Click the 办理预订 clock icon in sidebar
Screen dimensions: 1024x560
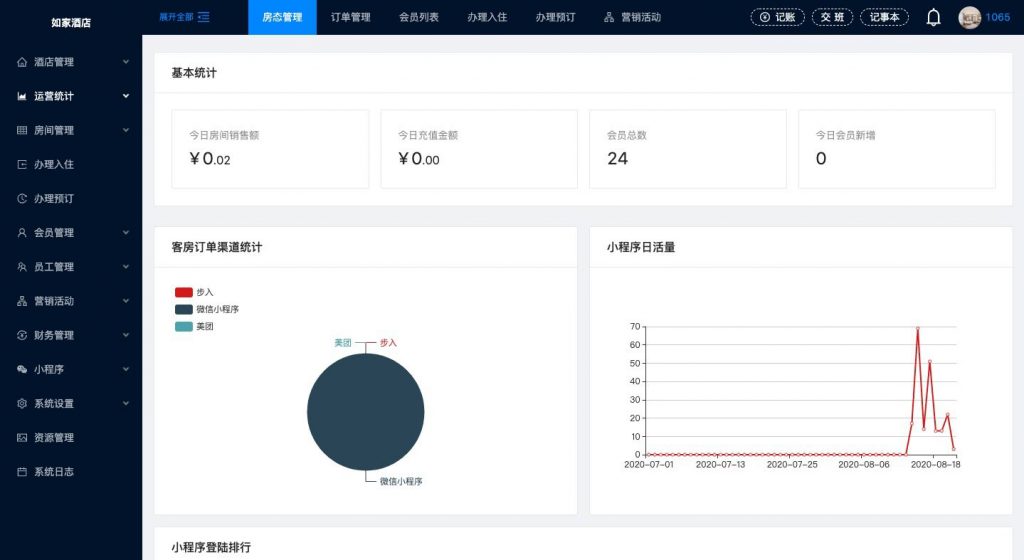[22, 198]
